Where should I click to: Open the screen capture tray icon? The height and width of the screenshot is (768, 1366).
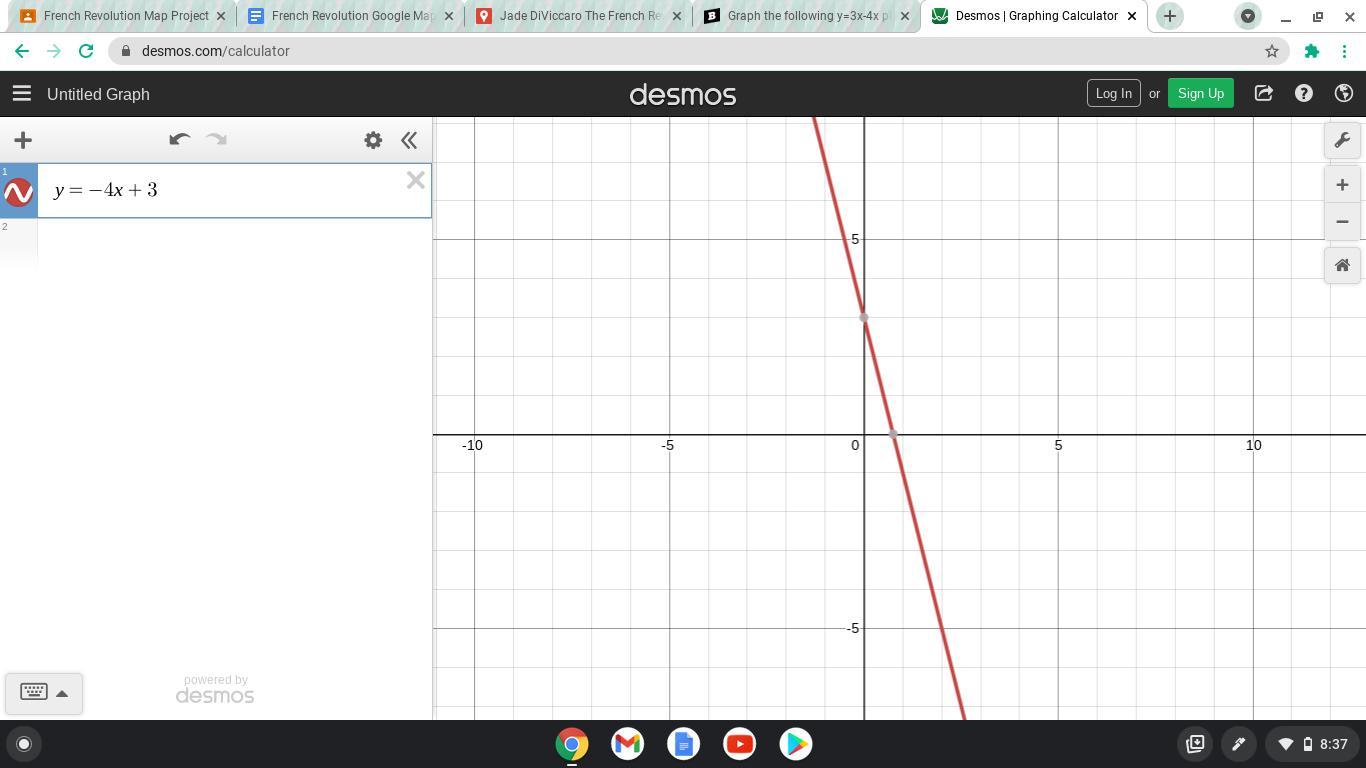click(x=1195, y=744)
